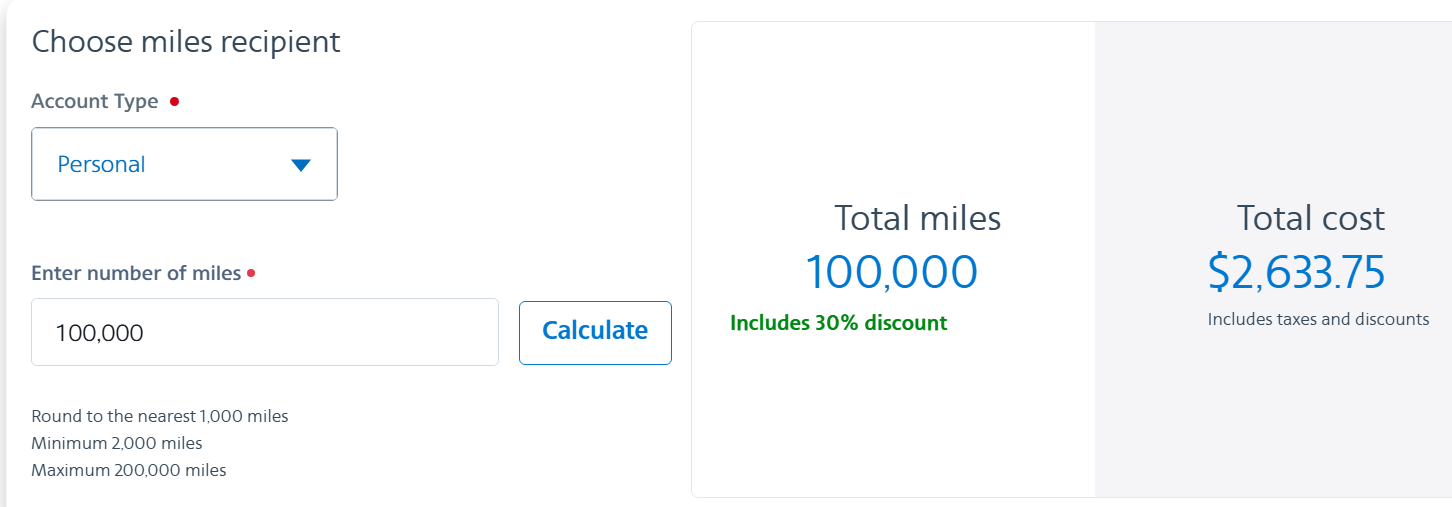Image resolution: width=1452 pixels, height=507 pixels.
Task: Click the Total miles 100,000 value
Action: 891,272
